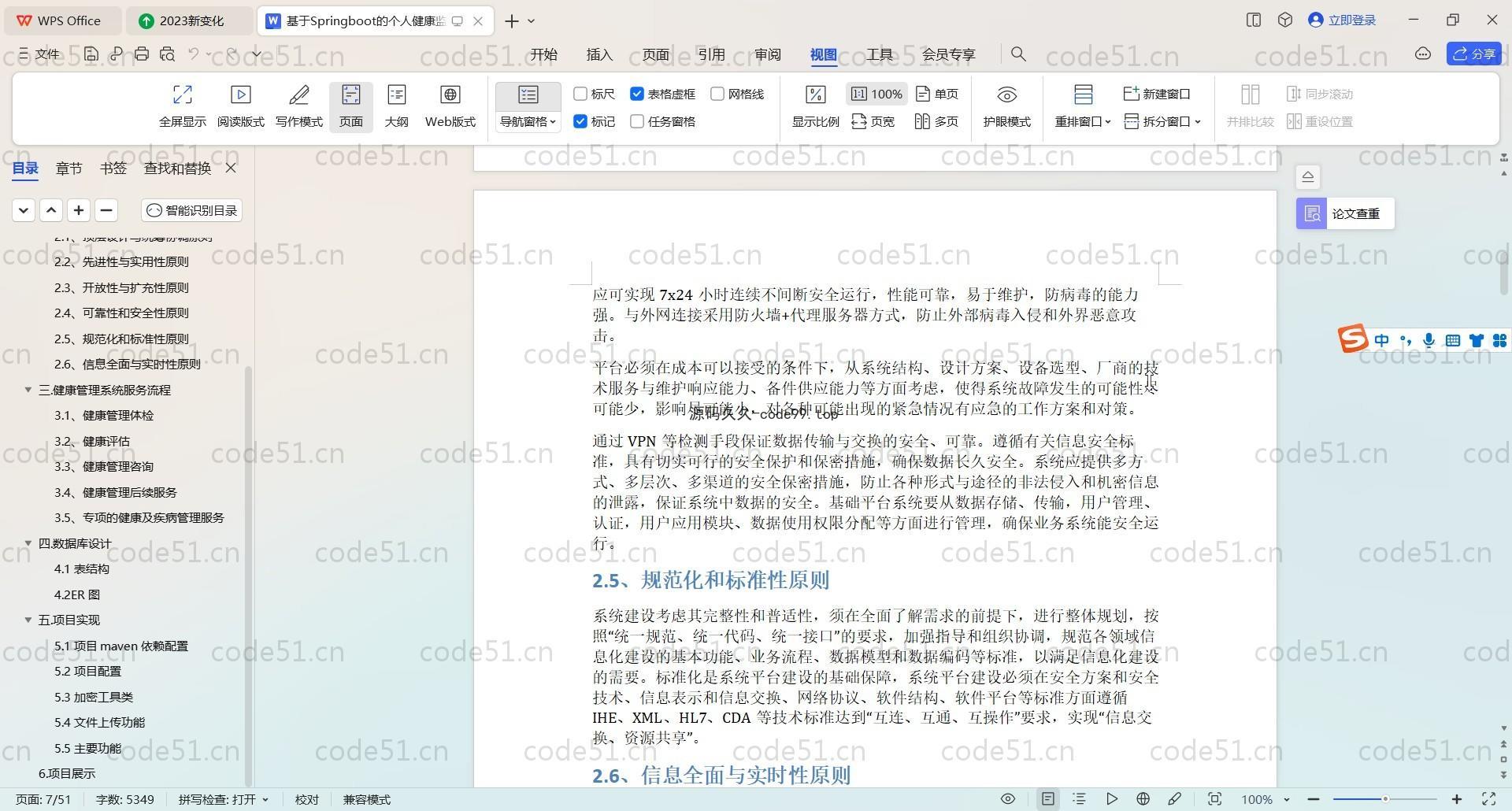This screenshot has height=811, width=1512.
Task: Click the Share button (分享)
Action: click(1473, 54)
